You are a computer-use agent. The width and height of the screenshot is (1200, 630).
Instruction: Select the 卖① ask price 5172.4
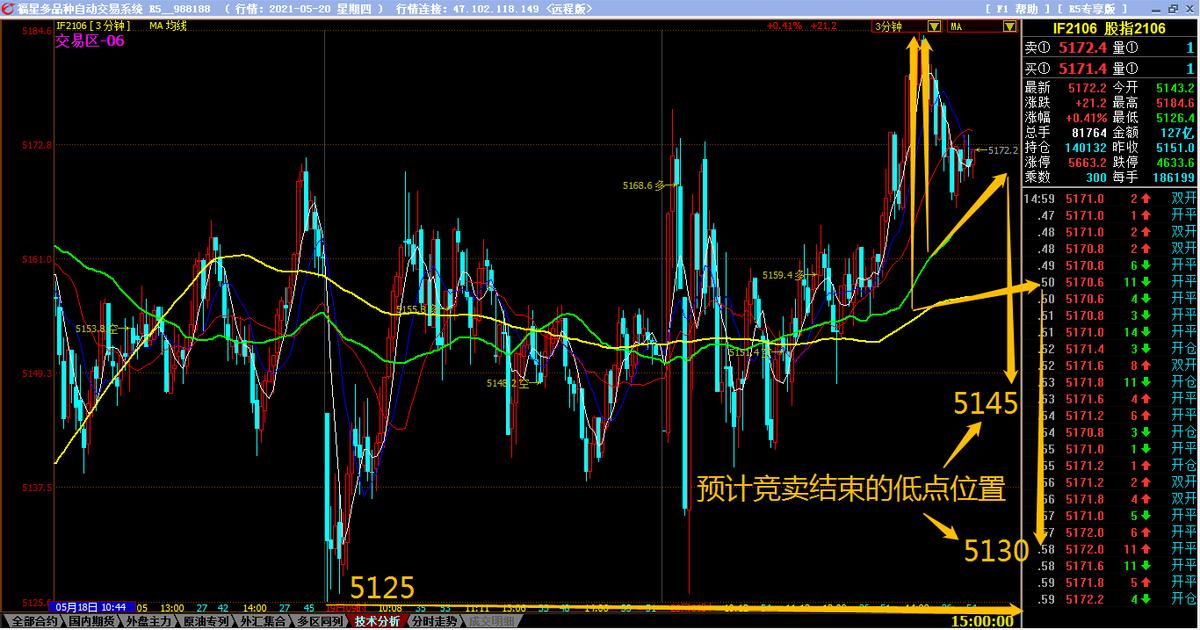(1084, 48)
